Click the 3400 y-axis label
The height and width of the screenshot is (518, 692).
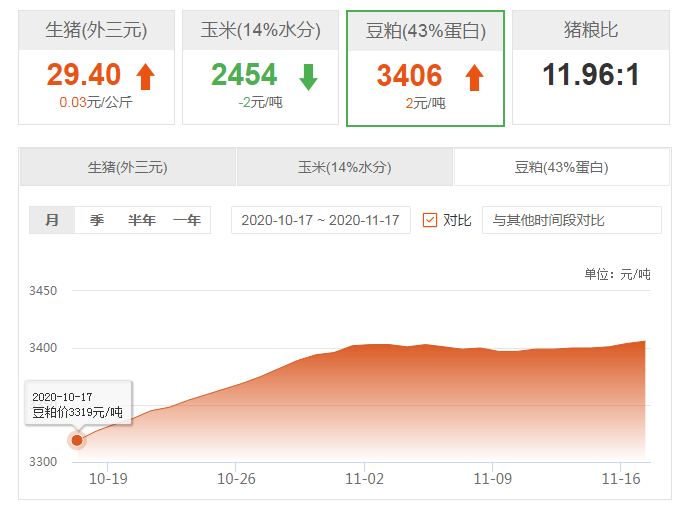coord(43,348)
